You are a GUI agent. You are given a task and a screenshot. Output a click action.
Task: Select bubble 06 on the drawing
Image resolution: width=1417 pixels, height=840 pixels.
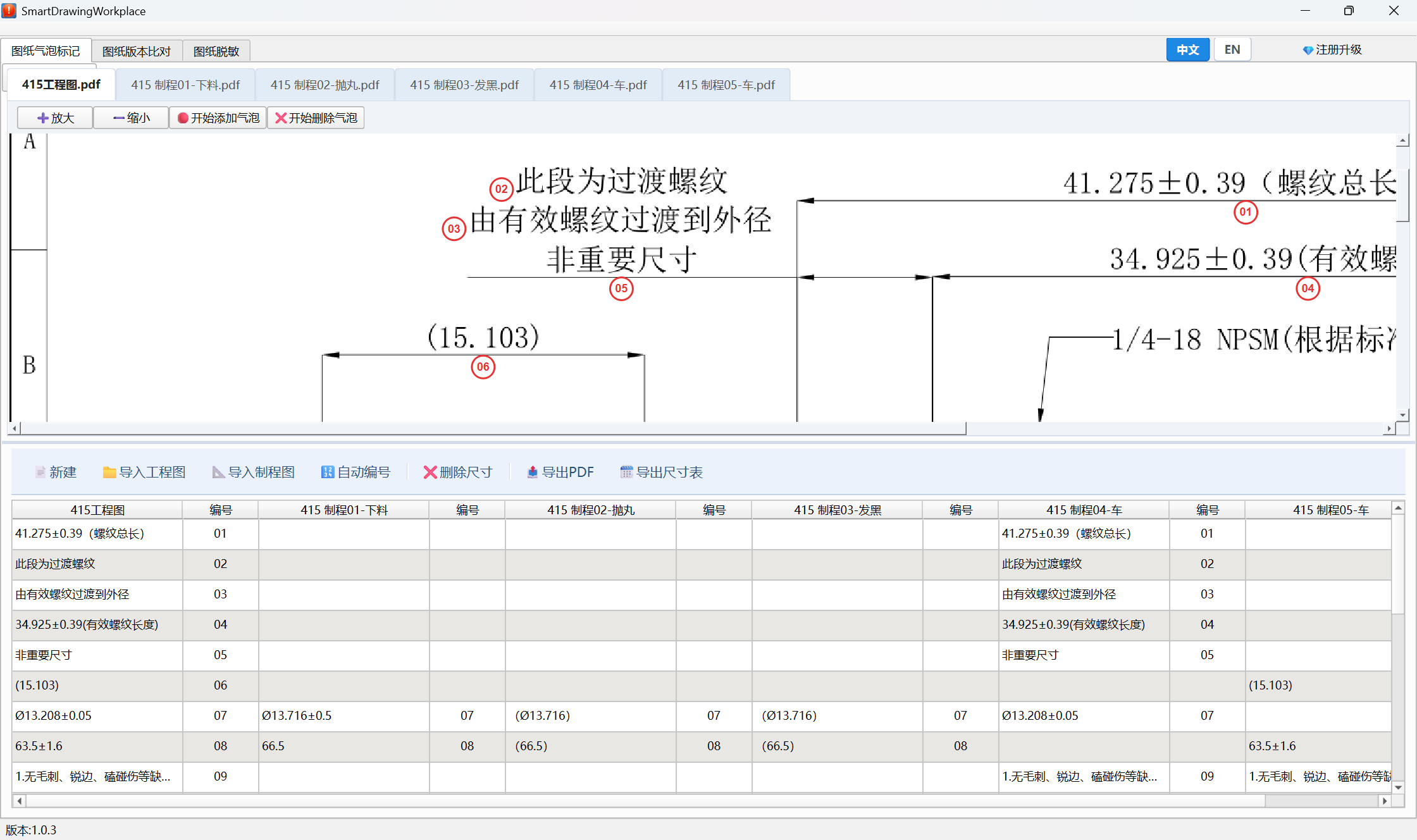(x=483, y=367)
